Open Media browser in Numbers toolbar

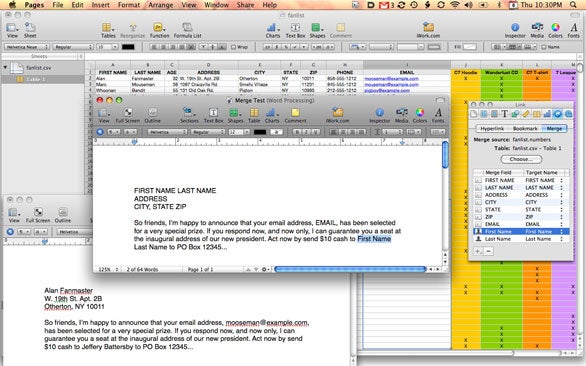[x=537, y=30]
